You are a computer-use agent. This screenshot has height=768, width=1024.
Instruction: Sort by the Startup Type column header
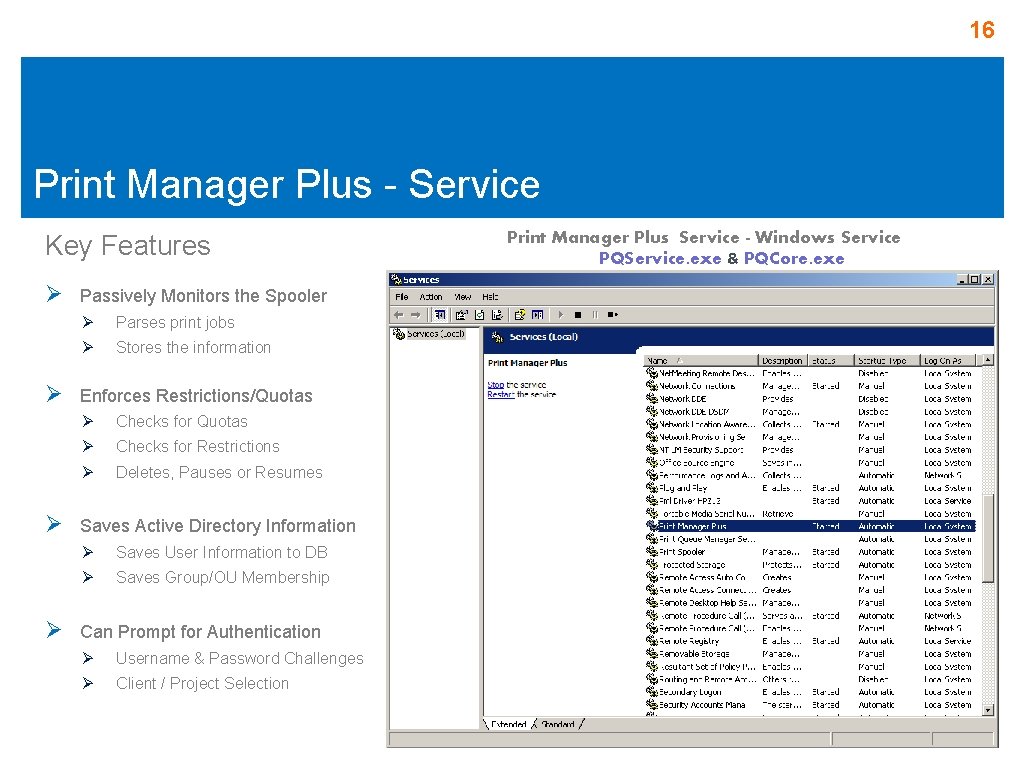coord(887,360)
